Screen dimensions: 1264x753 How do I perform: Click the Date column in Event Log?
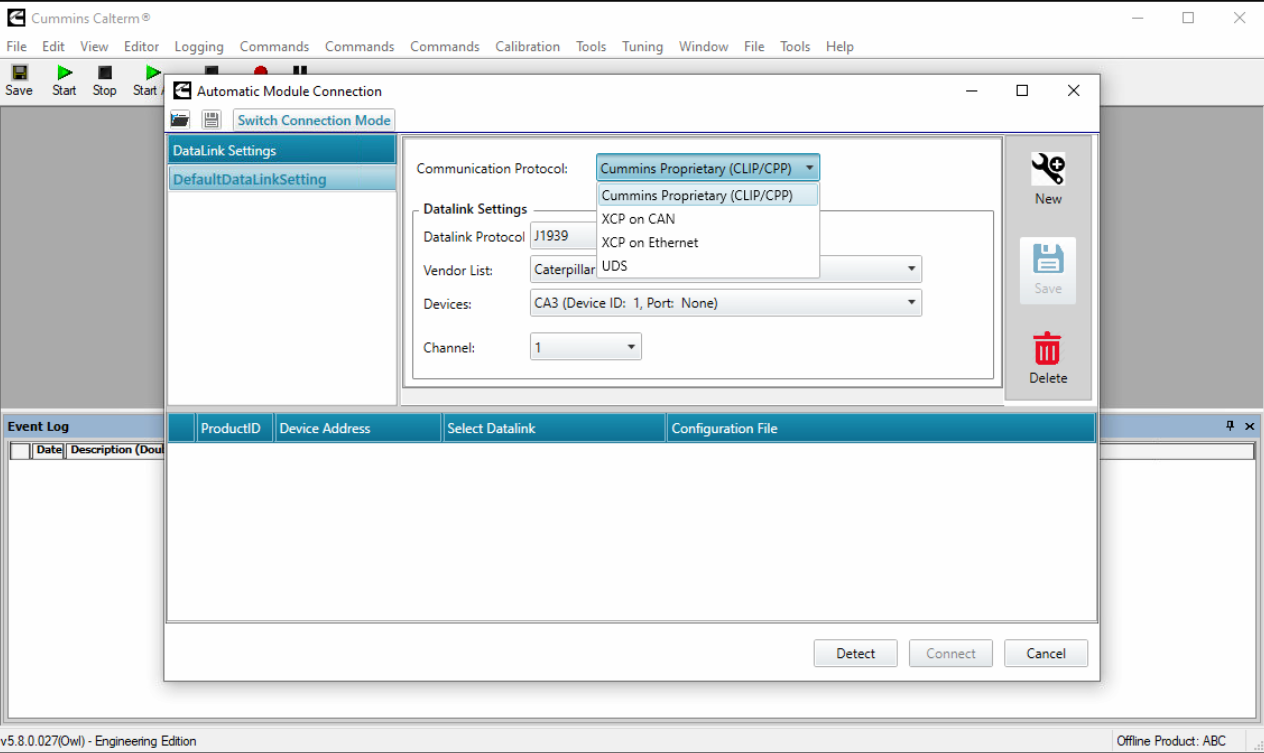[49, 450]
